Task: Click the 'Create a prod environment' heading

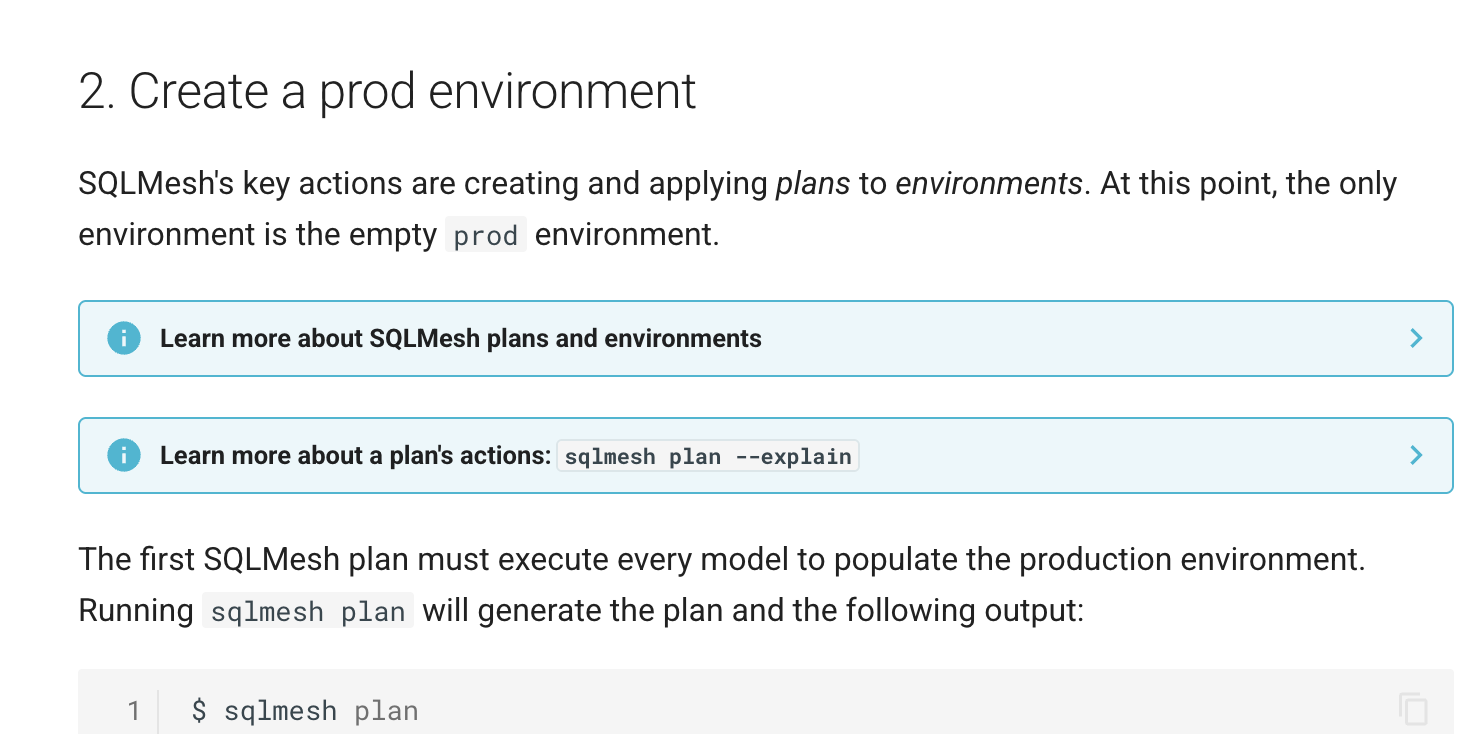Action: tap(386, 90)
